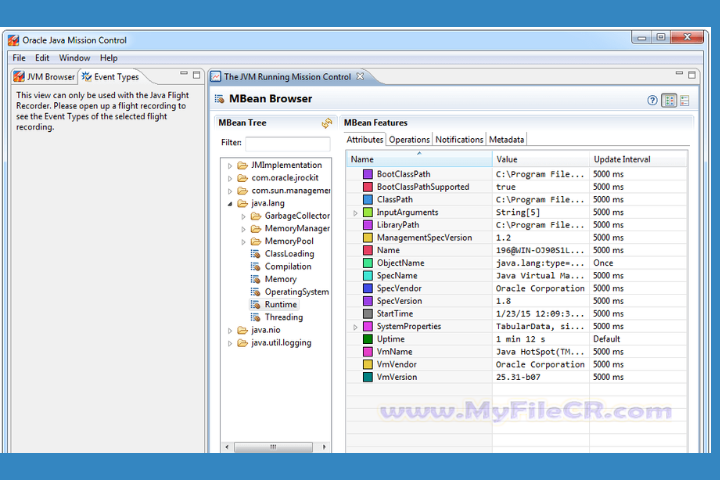Maximize the JVM editor area
720x480 pixels.
coord(692,75)
